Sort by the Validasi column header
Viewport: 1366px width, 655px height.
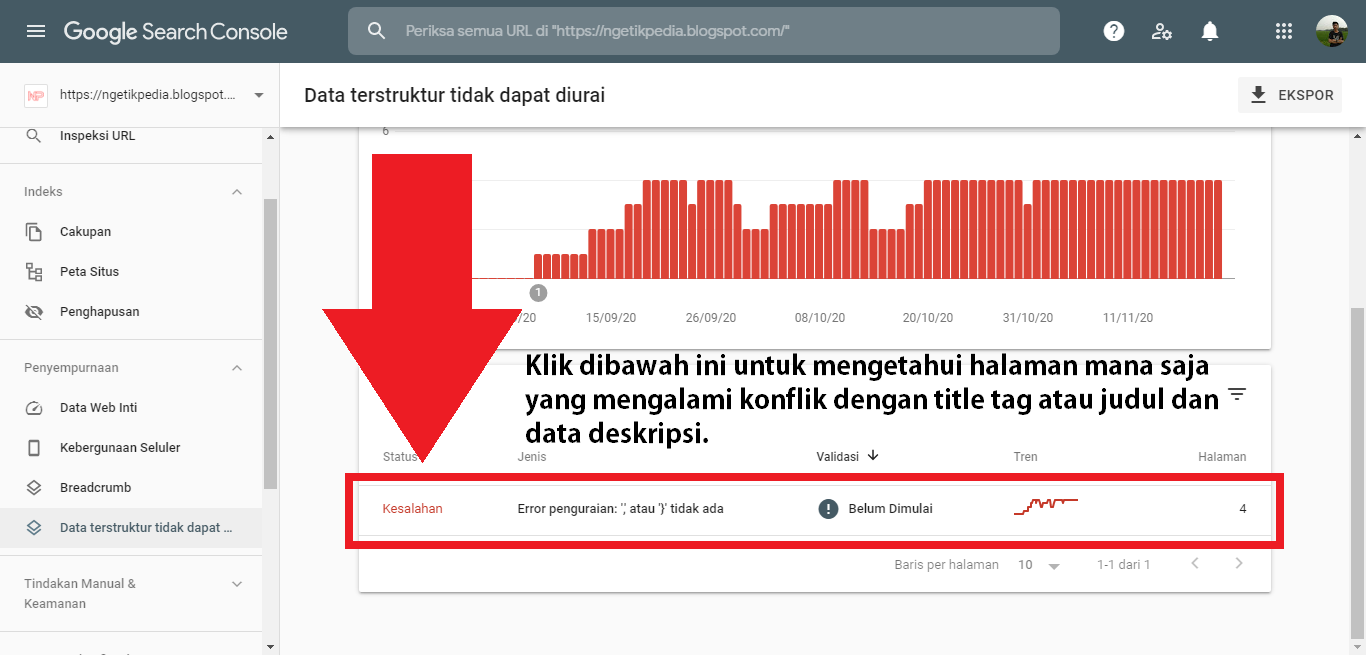[x=838, y=456]
